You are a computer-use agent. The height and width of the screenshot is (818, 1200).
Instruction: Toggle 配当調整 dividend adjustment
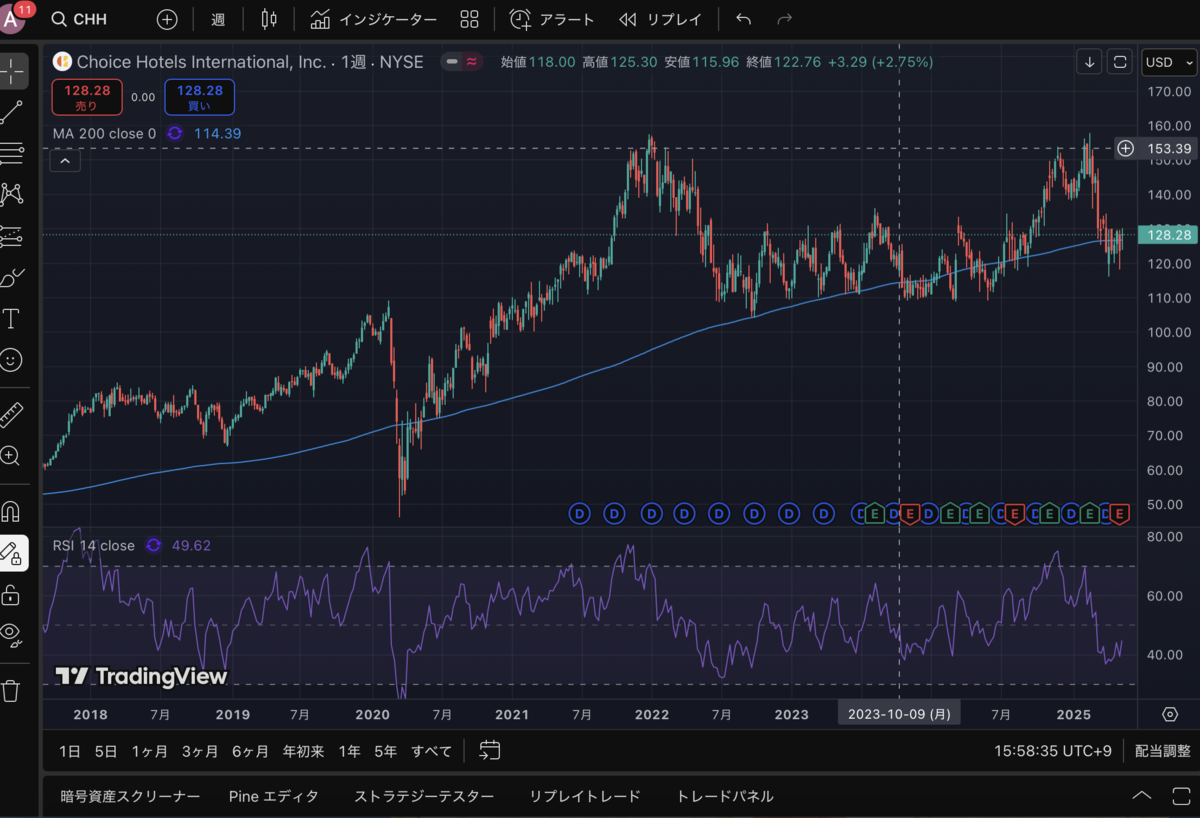(x=1162, y=751)
